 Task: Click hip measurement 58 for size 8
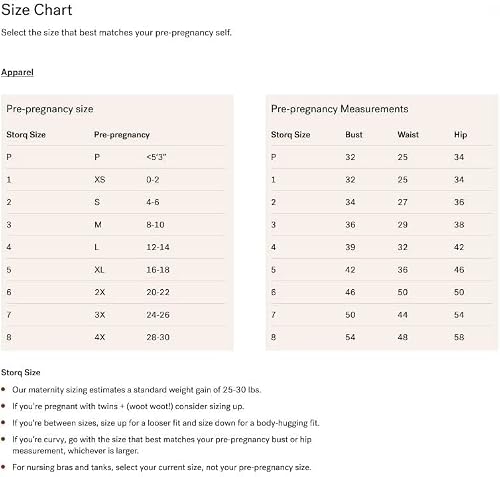459,337
